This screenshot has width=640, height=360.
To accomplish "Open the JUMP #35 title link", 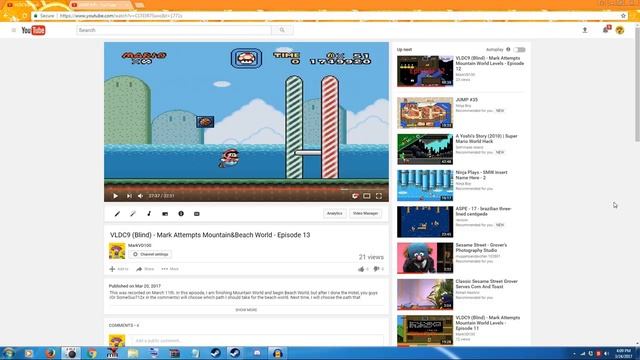I will click(467, 100).
